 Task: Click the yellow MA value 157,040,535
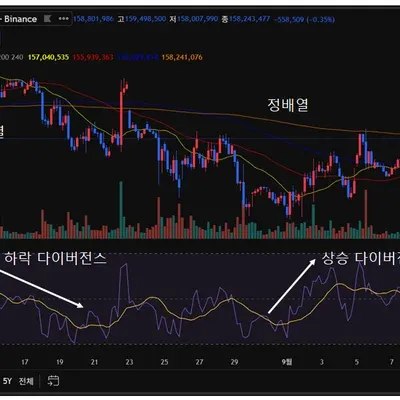[48, 57]
